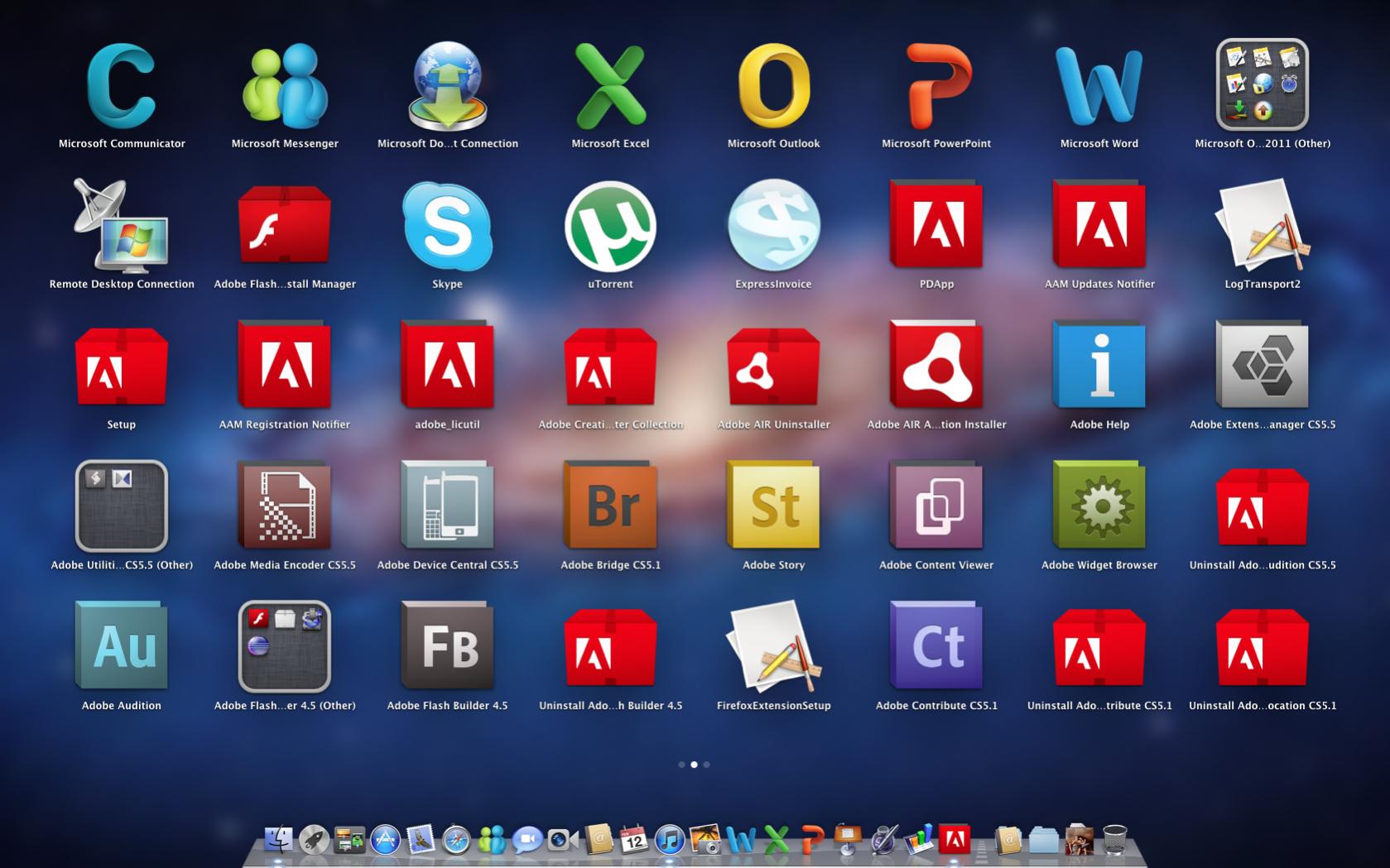1390x868 pixels.
Task: Open Adobe Flash Player Install Manager
Action: point(285,226)
